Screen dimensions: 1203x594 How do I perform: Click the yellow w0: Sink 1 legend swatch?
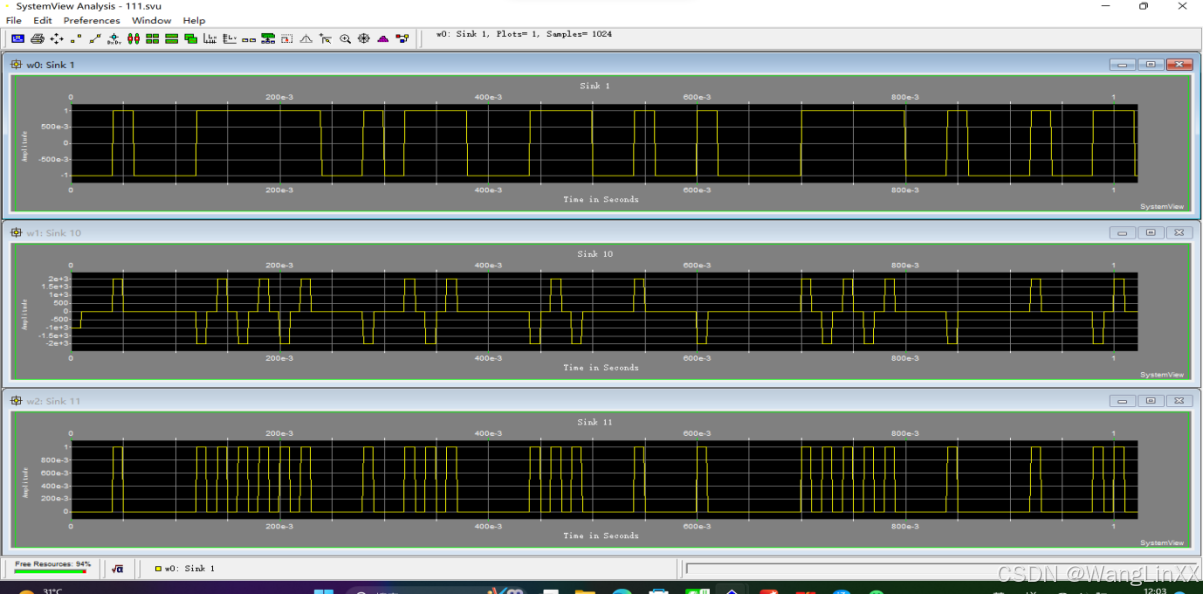point(158,569)
